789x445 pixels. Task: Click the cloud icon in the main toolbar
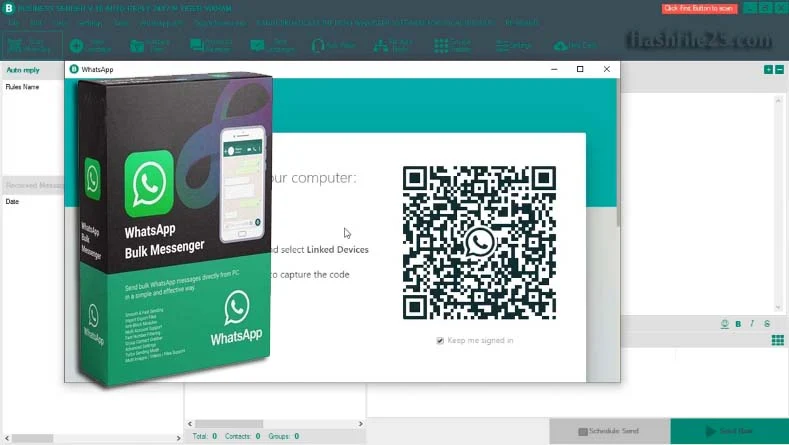[x=560, y=46]
